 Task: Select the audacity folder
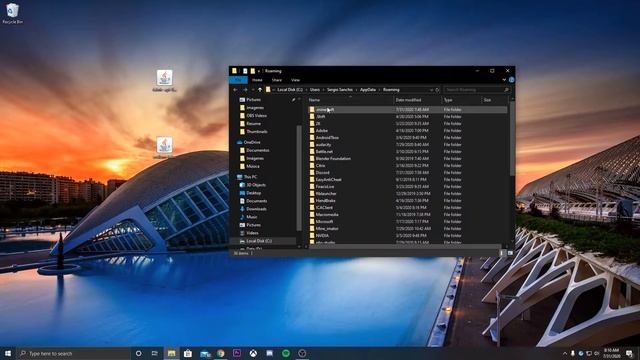pyautogui.click(x=324, y=144)
